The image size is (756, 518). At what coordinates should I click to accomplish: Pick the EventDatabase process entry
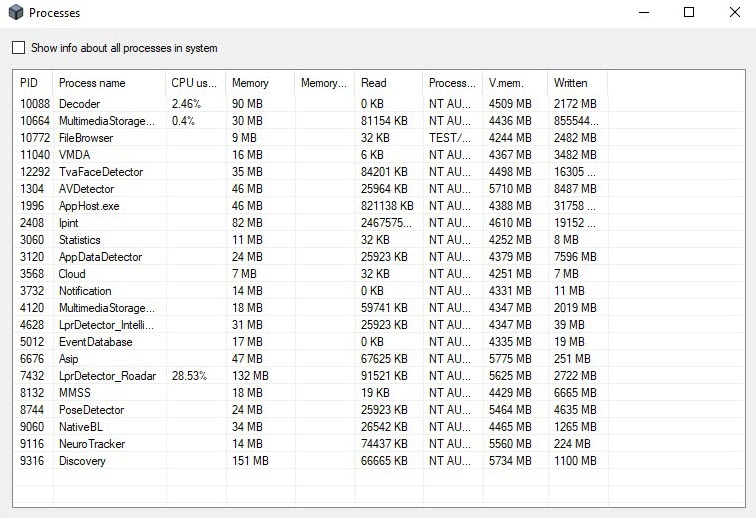(x=96, y=342)
